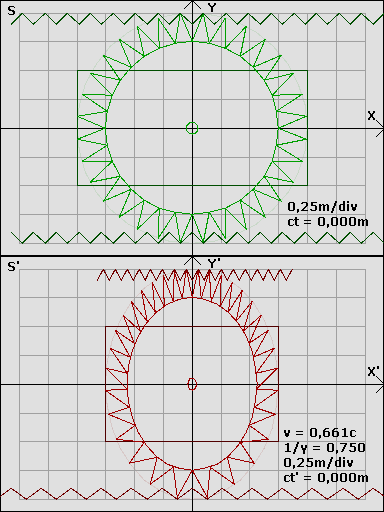The height and width of the screenshot is (512, 384).
Task: Click the green 0,25m/div scale label
Action: pyautogui.click(x=322, y=207)
